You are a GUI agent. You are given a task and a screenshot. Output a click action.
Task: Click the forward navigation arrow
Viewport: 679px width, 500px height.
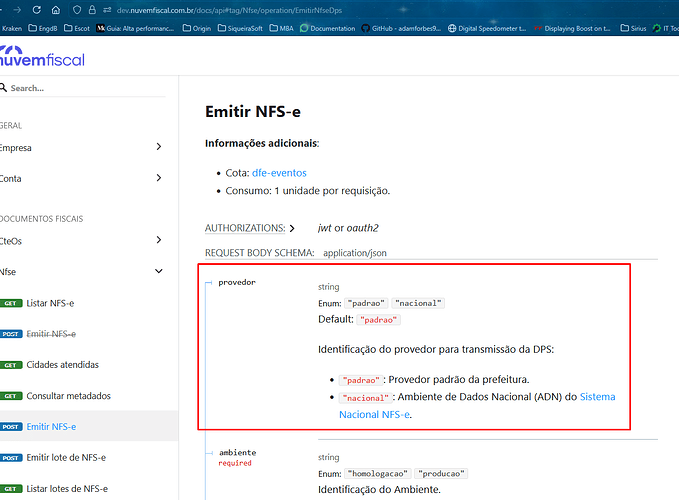tap(17, 10)
